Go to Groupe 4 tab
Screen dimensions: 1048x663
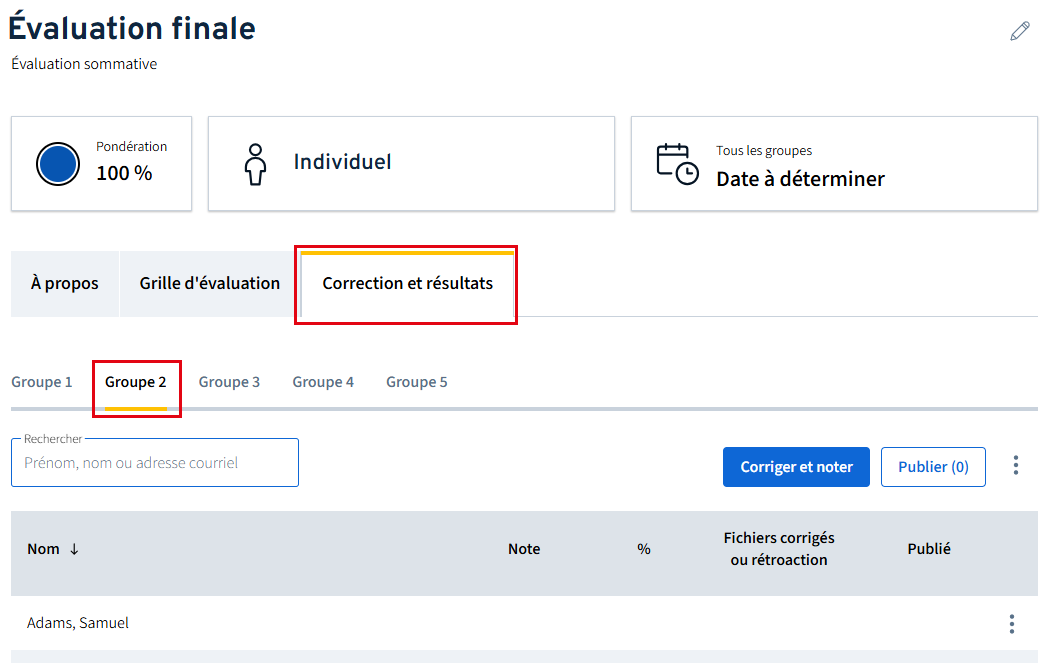pos(323,382)
